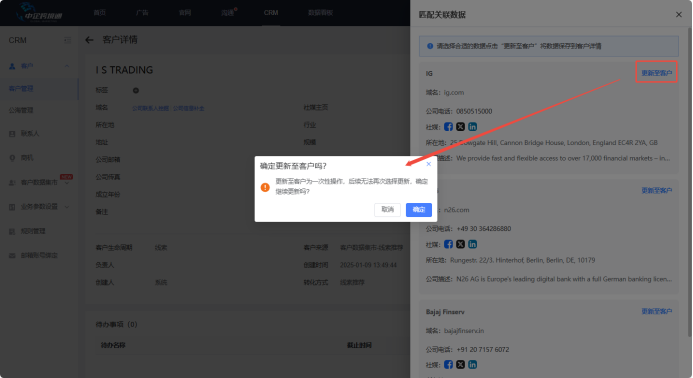Click the ig.com domain text
The image size is (693, 378).
[454, 92]
